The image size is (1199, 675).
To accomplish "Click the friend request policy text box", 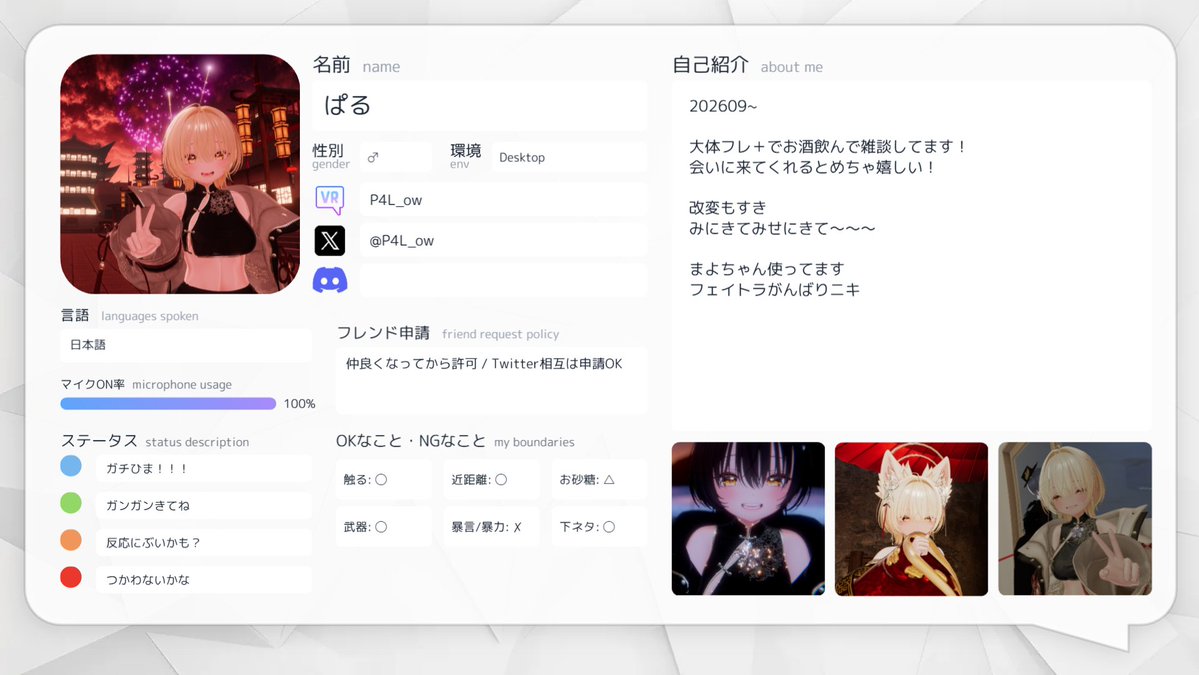I will pyautogui.click(x=492, y=381).
